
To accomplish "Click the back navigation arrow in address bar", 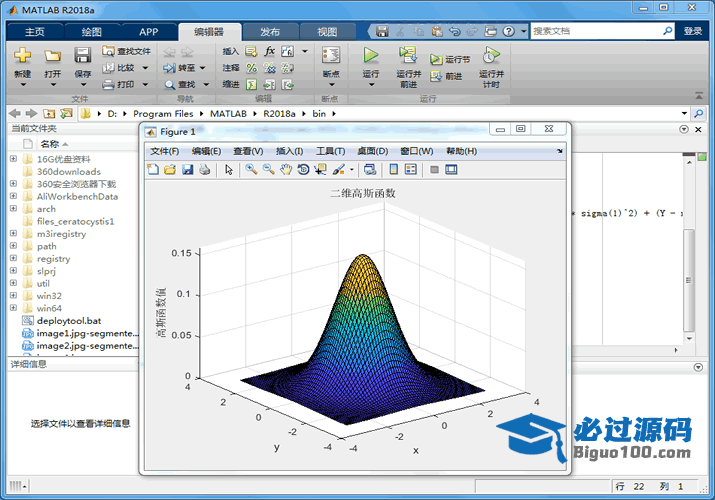I will coord(15,113).
